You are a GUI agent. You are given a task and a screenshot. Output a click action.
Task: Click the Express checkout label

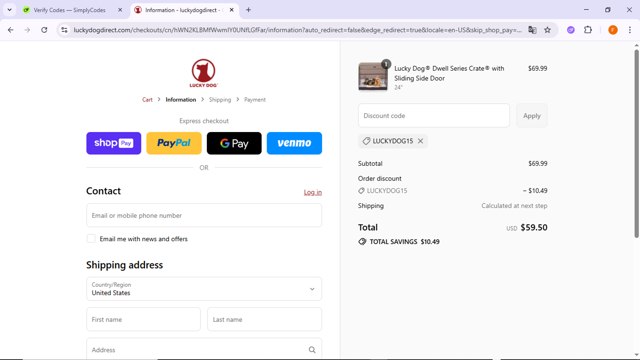click(x=204, y=121)
